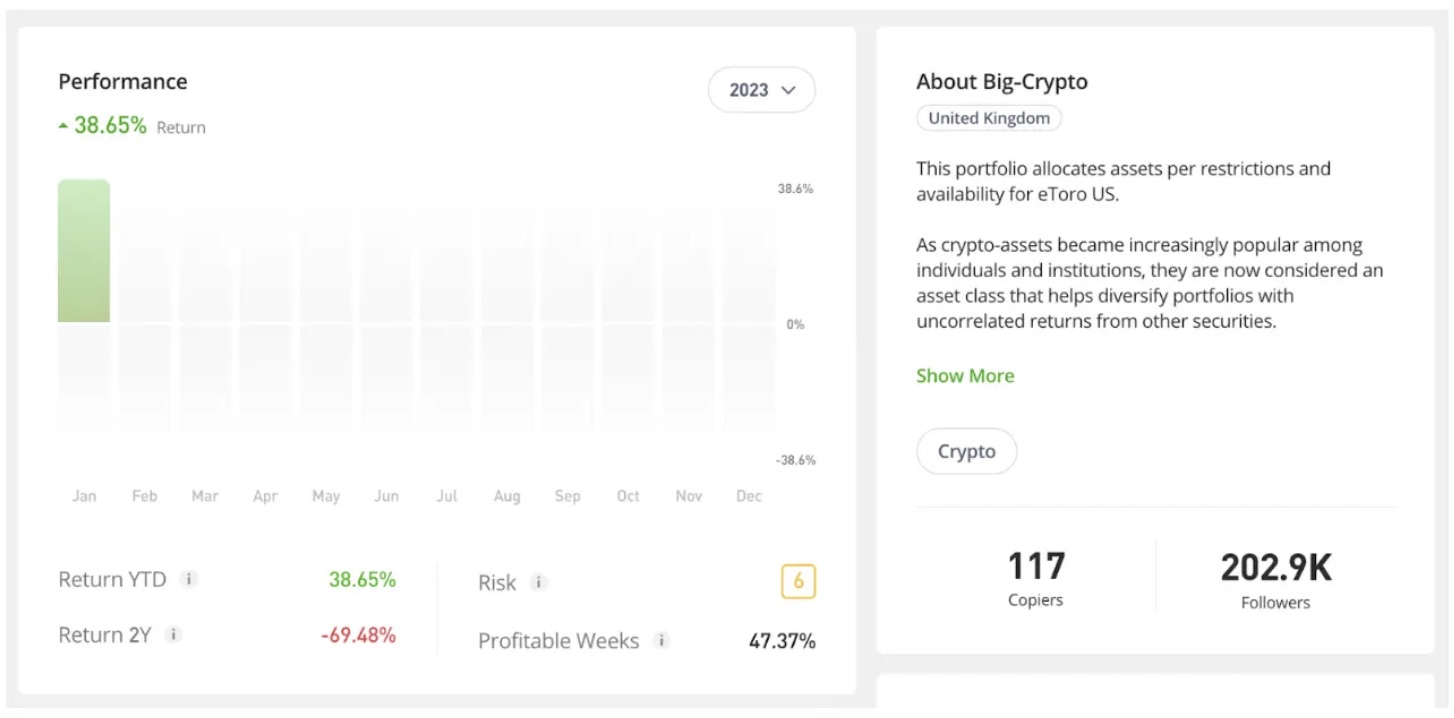Click the Return YTD value 38.65%

coord(362,579)
